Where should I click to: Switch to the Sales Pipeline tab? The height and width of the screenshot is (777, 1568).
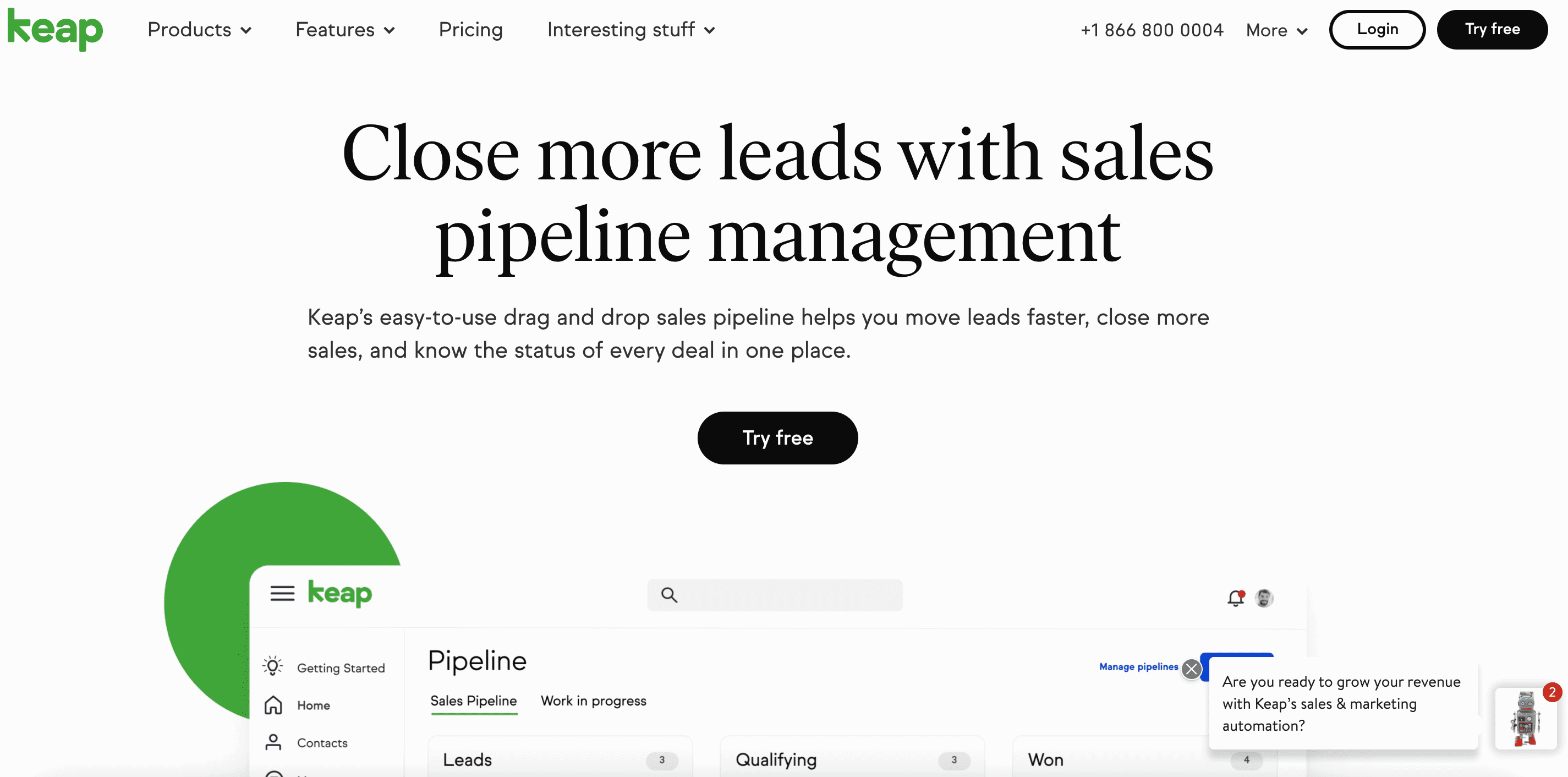pyautogui.click(x=474, y=701)
